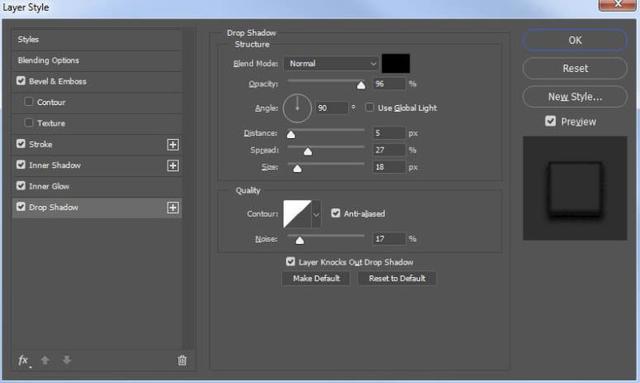The width and height of the screenshot is (640, 383).
Task: Select Styles in the left list
Action: pyautogui.click(x=97, y=40)
